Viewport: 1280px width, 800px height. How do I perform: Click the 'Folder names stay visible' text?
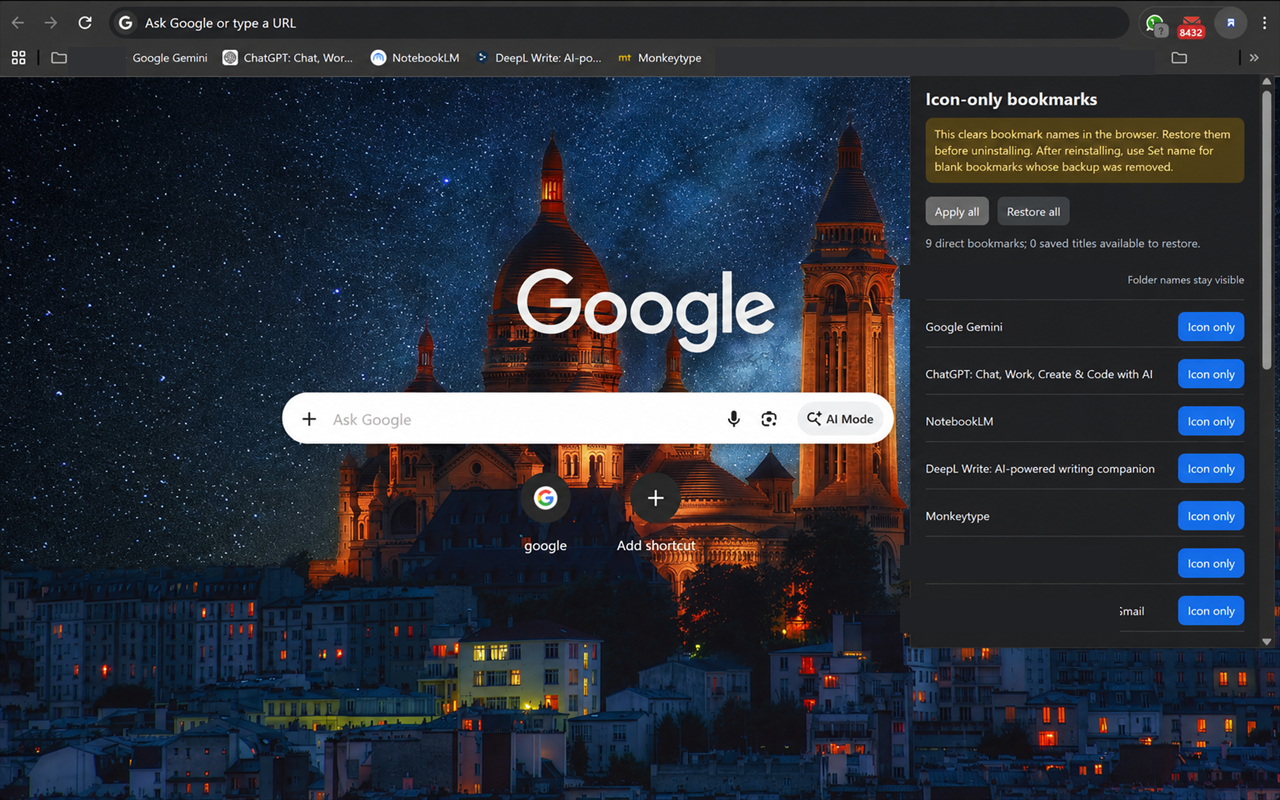click(x=1186, y=280)
